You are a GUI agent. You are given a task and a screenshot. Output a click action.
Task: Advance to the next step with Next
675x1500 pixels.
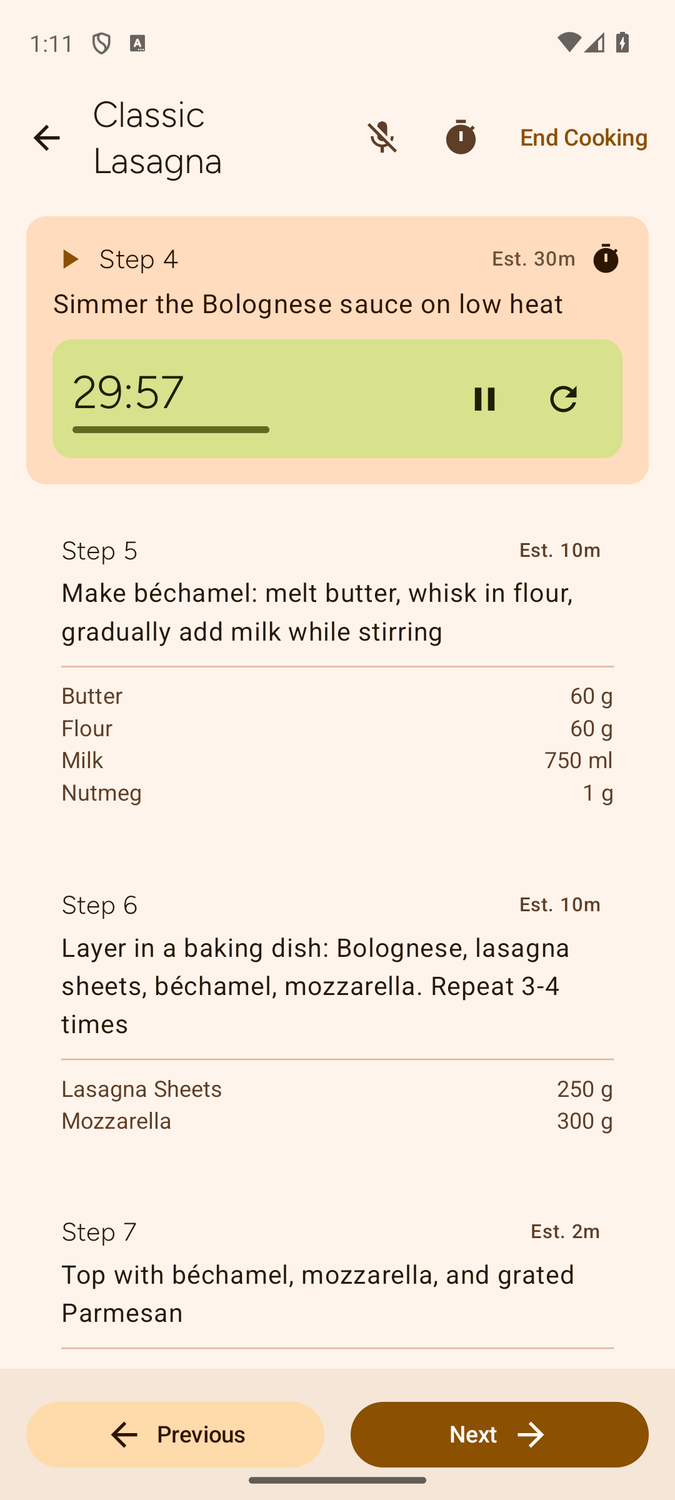[498, 1434]
